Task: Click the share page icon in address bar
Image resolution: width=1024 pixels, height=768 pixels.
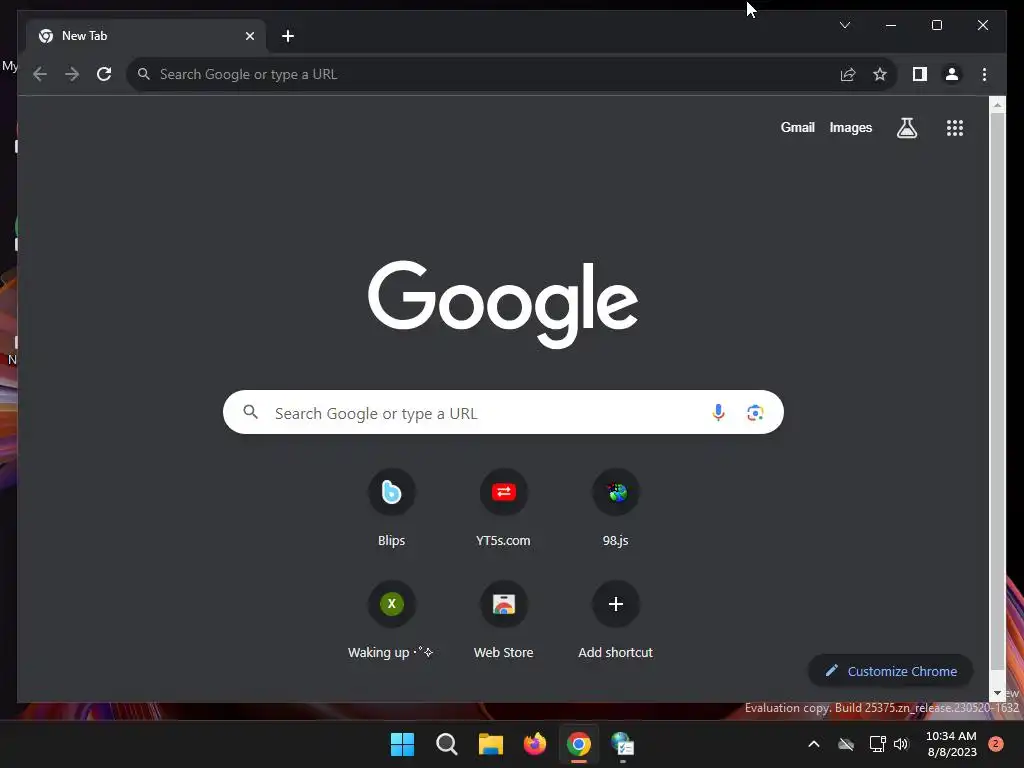Action: (x=848, y=74)
